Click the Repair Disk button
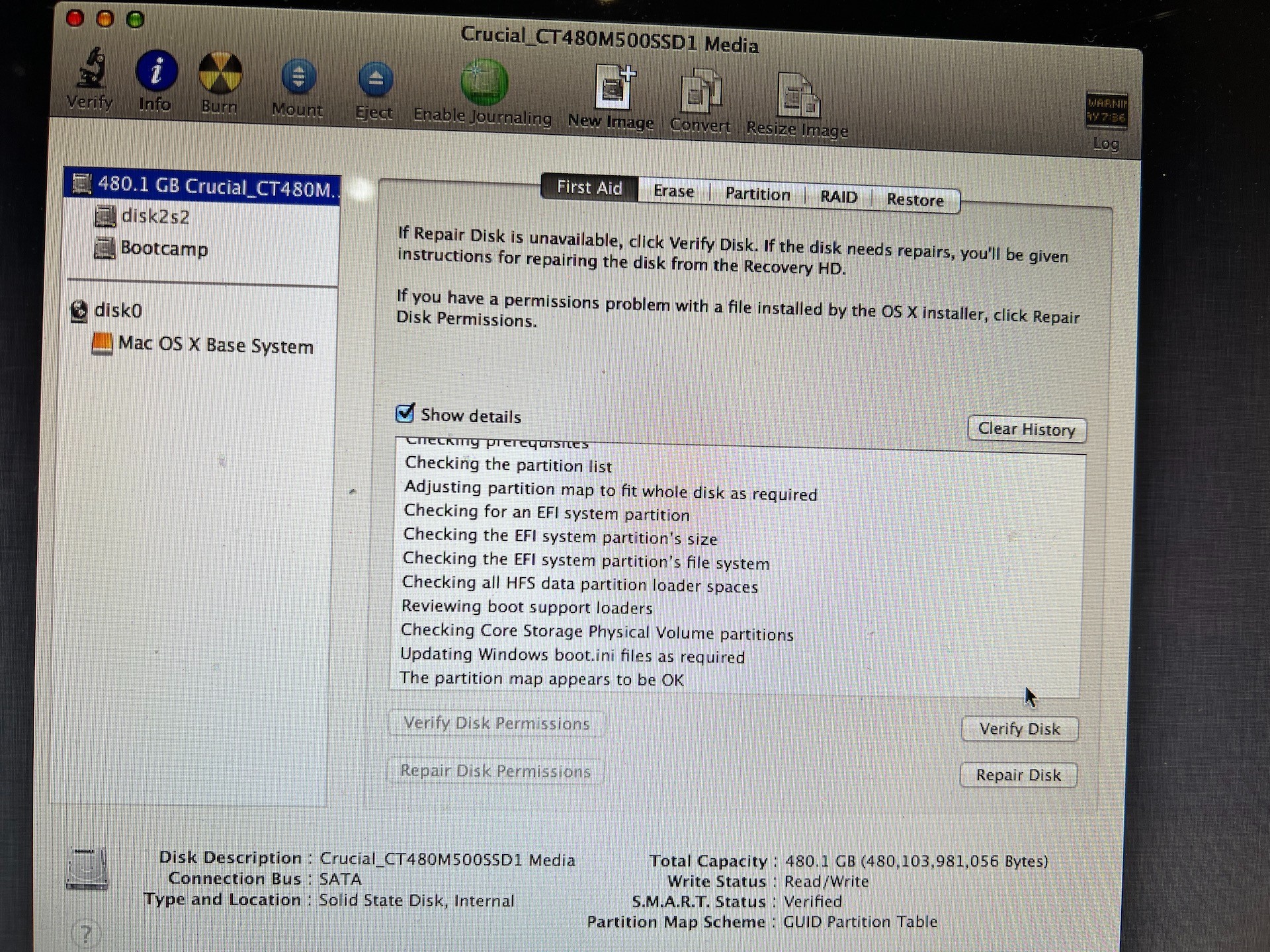Viewport: 1270px width, 952px height. (x=1018, y=775)
